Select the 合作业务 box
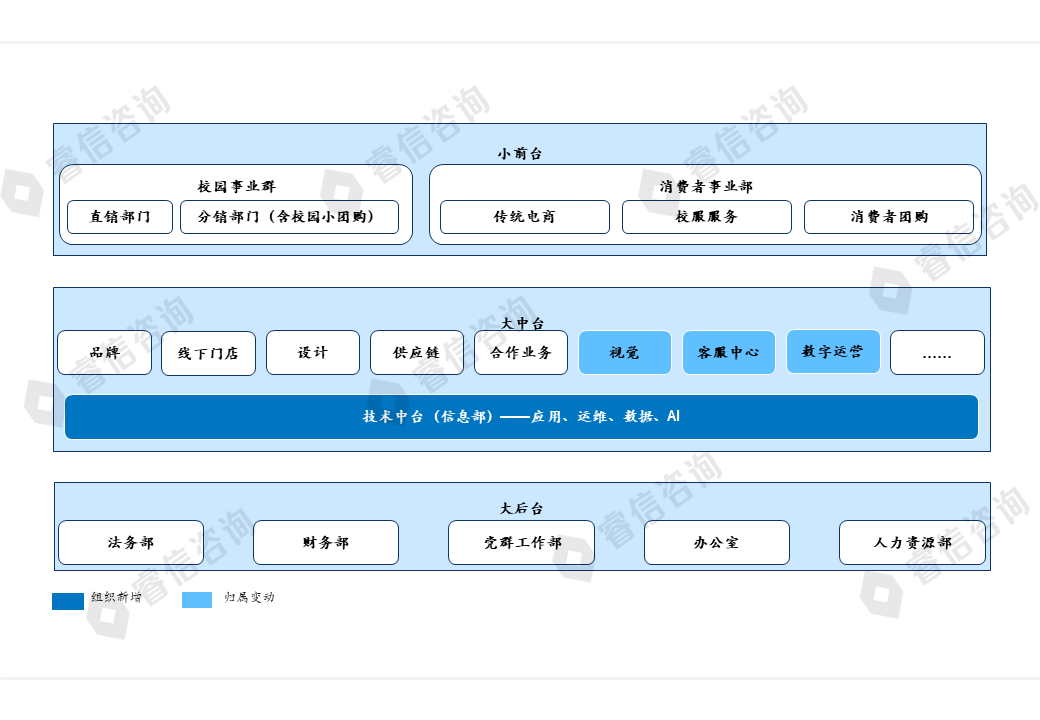The height and width of the screenshot is (720, 1040). point(520,353)
